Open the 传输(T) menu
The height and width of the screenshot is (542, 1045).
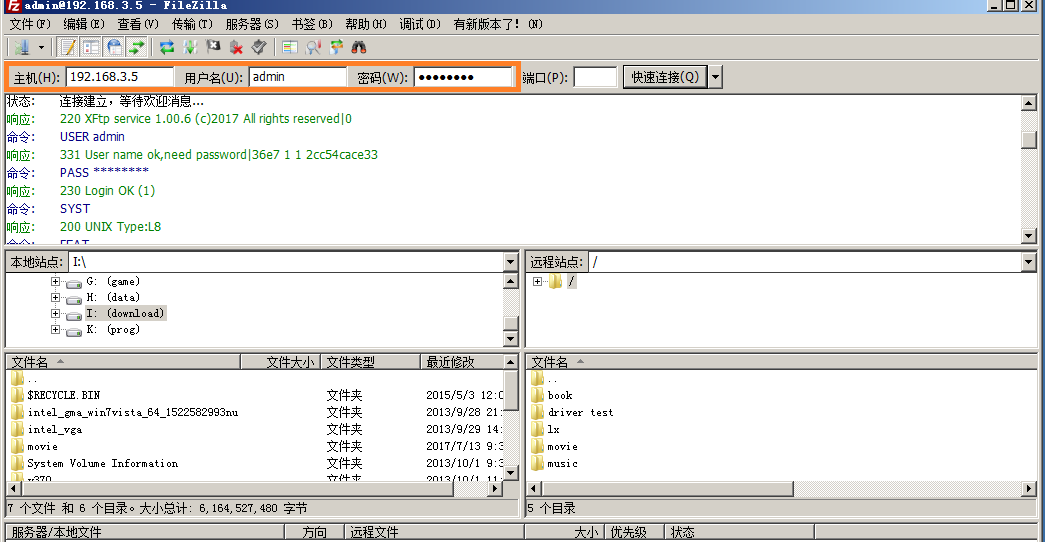click(x=192, y=24)
